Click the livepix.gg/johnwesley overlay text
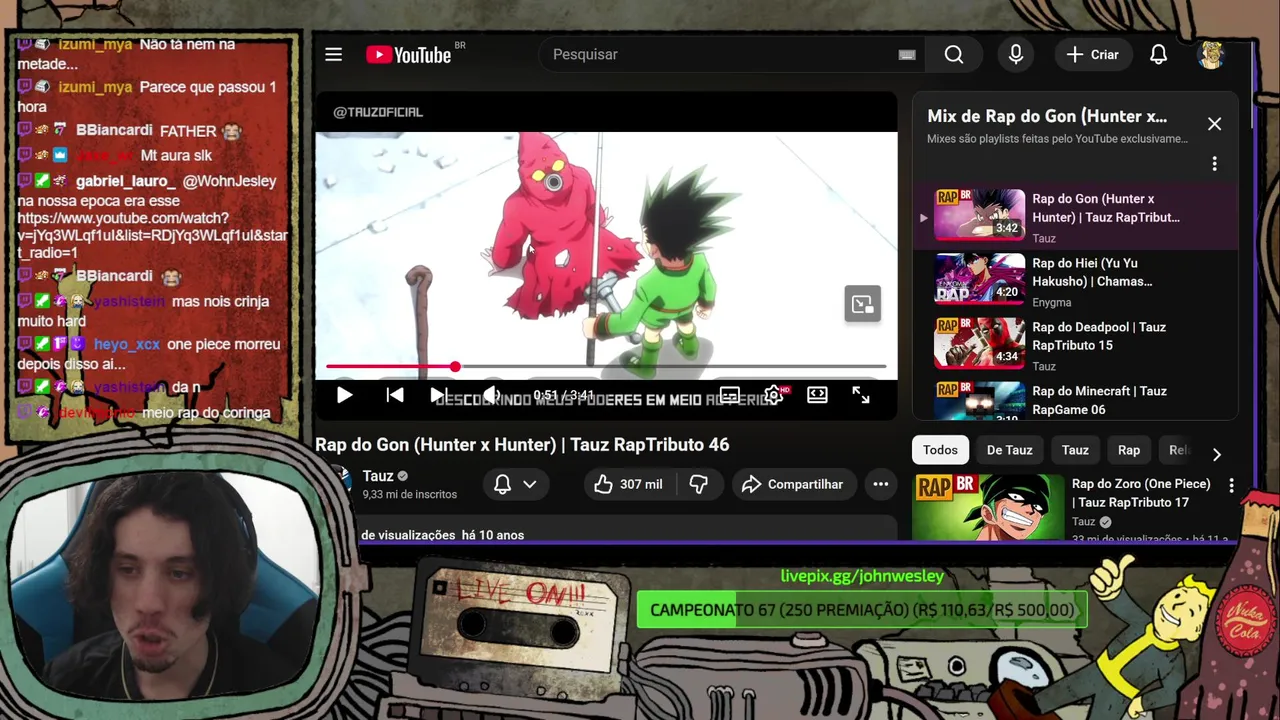 (x=862, y=576)
